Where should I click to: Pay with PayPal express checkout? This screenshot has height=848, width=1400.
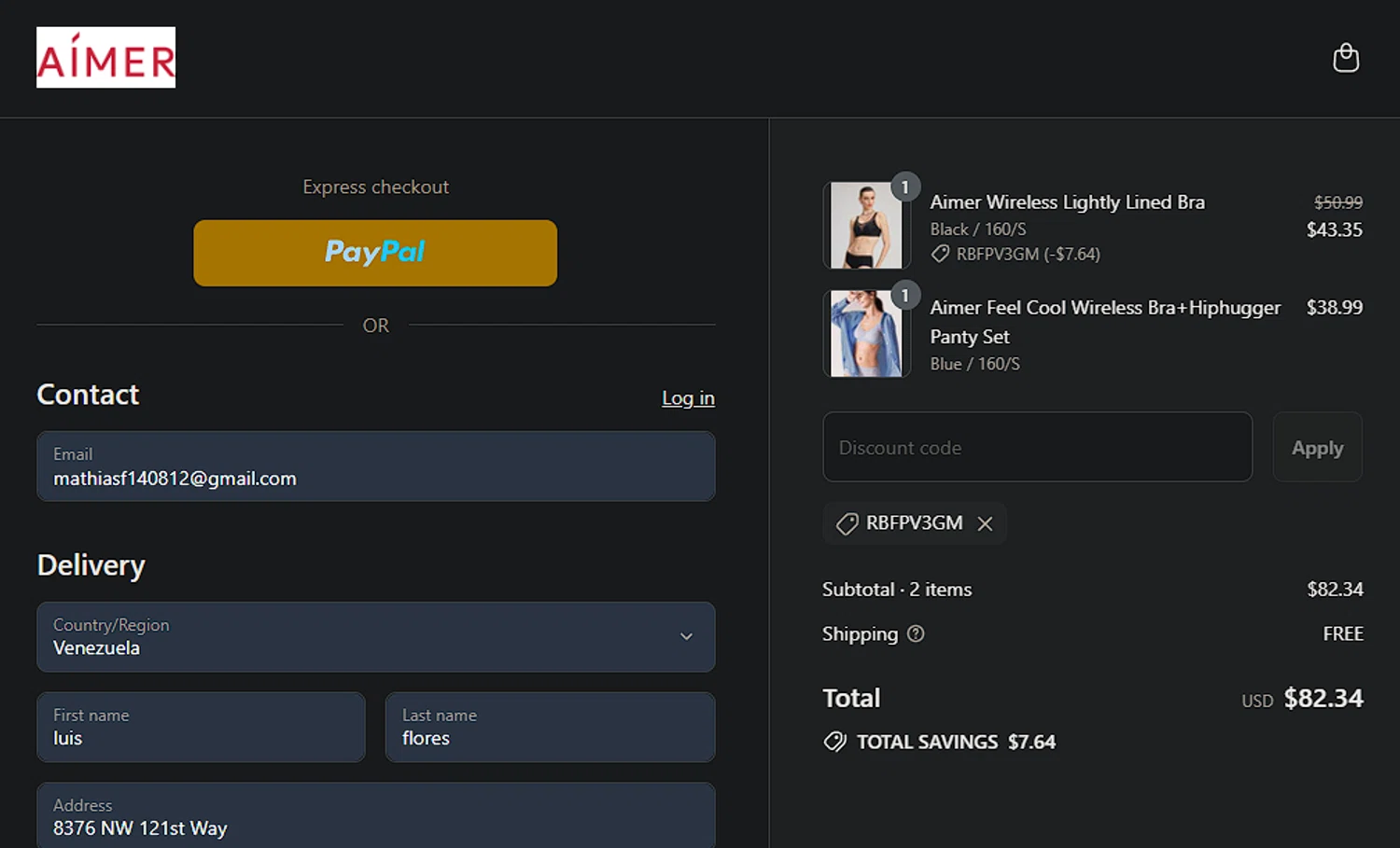click(x=375, y=253)
